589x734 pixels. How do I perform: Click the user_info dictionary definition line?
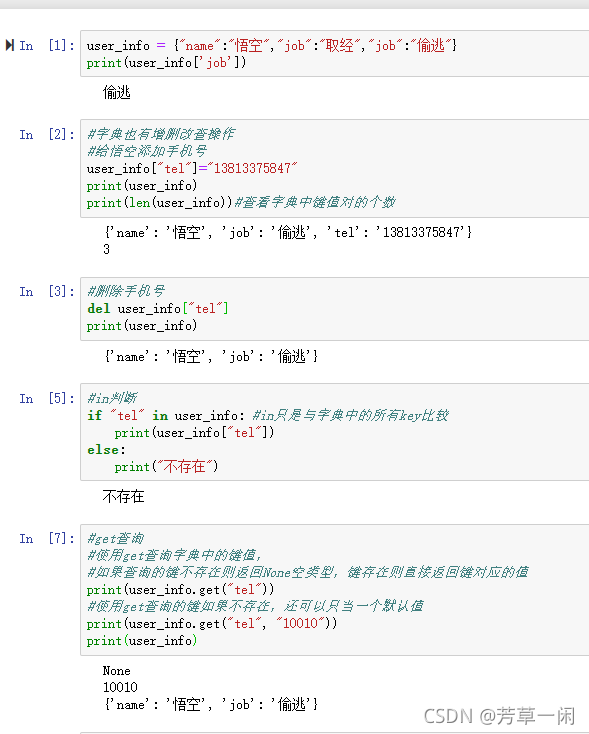(x=272, y=45)
